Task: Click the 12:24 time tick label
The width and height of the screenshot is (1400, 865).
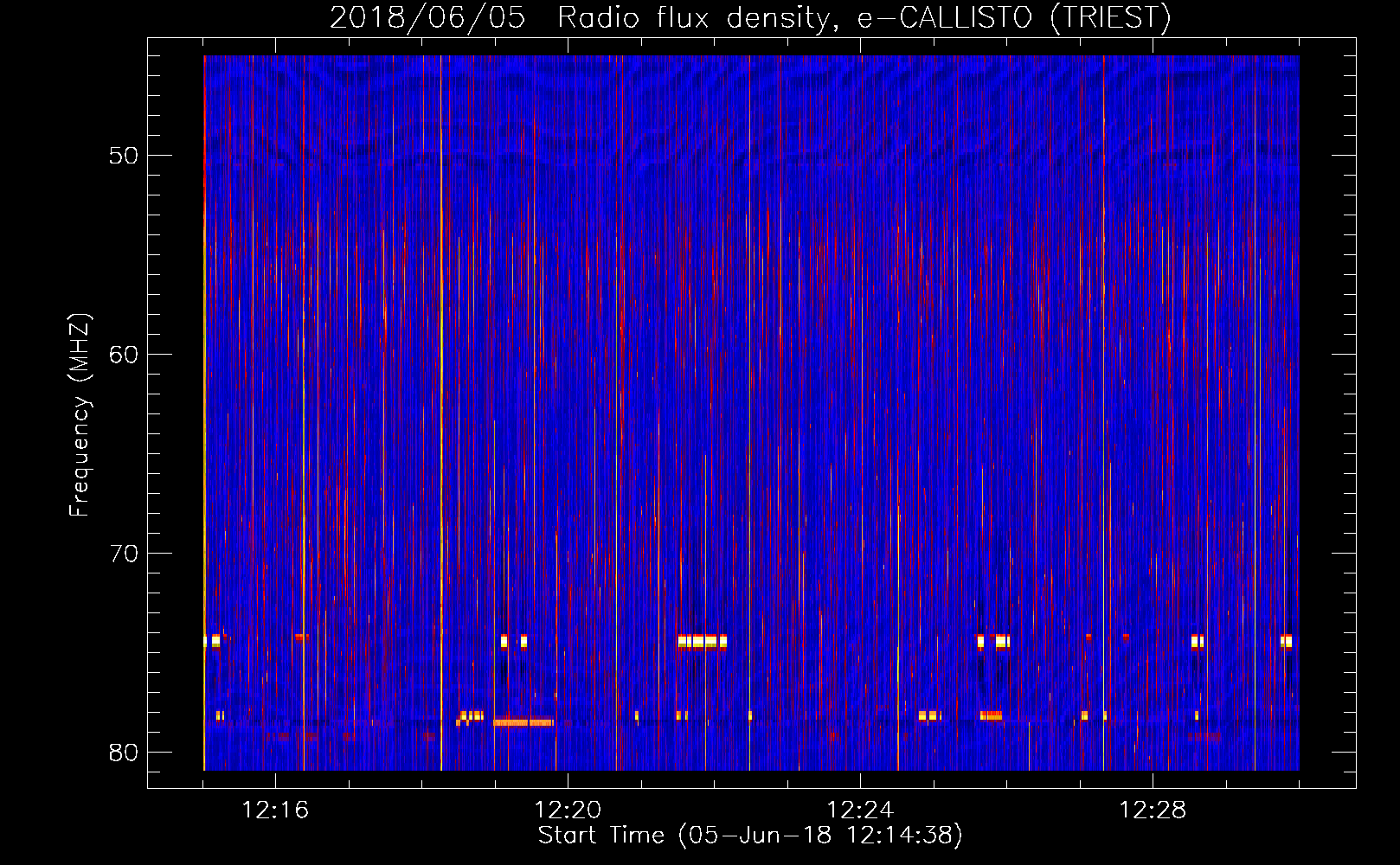Action: (x=860, y=810)
